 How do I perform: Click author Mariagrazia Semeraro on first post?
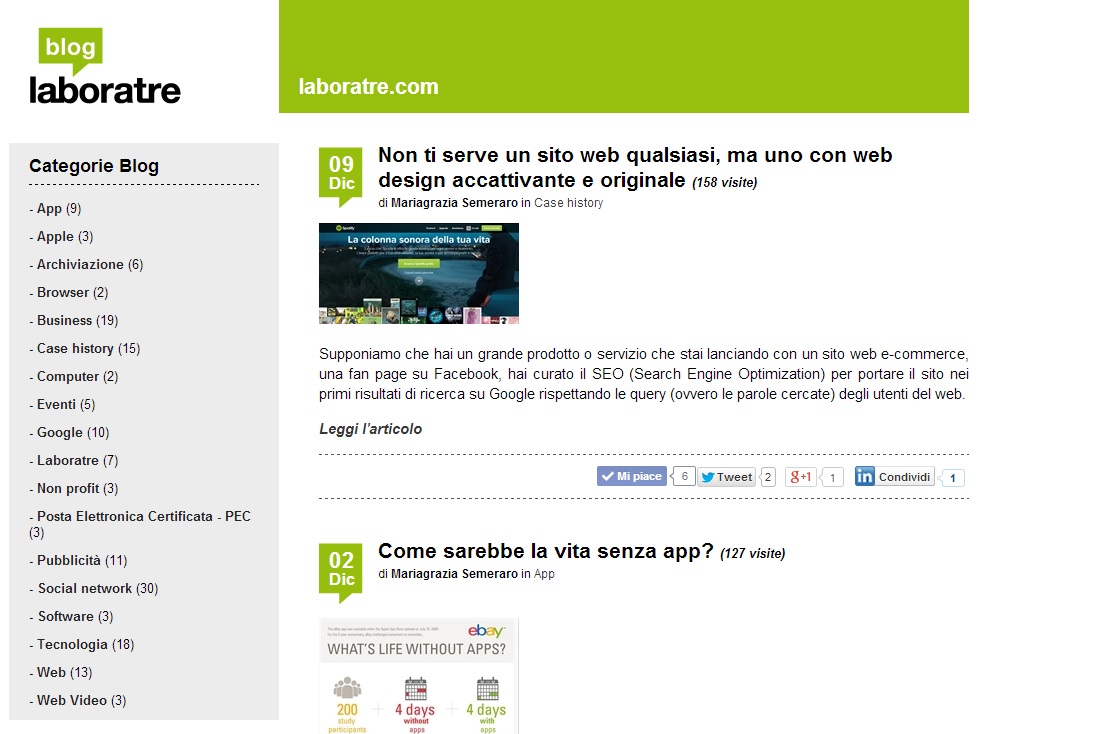point(454,203)
